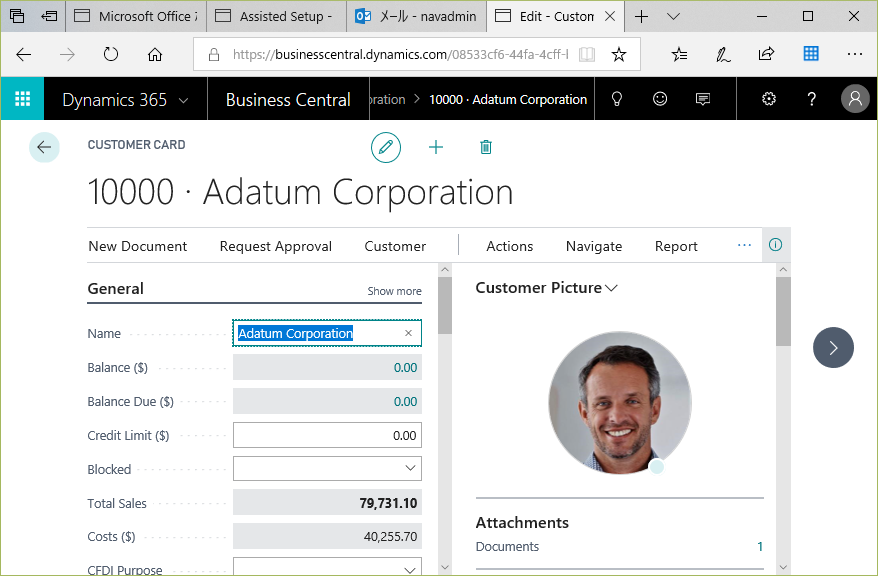This screenshot has width=878, height=576.
Task: Click the General section heading
Action: click(x=115, y=289)
